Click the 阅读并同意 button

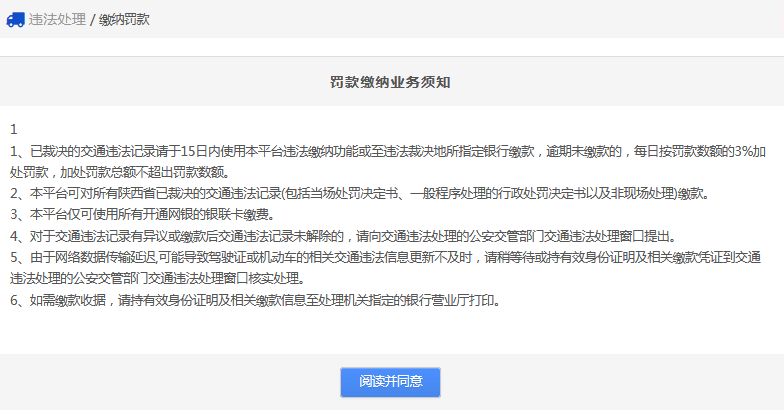click(x=390, y=382)
